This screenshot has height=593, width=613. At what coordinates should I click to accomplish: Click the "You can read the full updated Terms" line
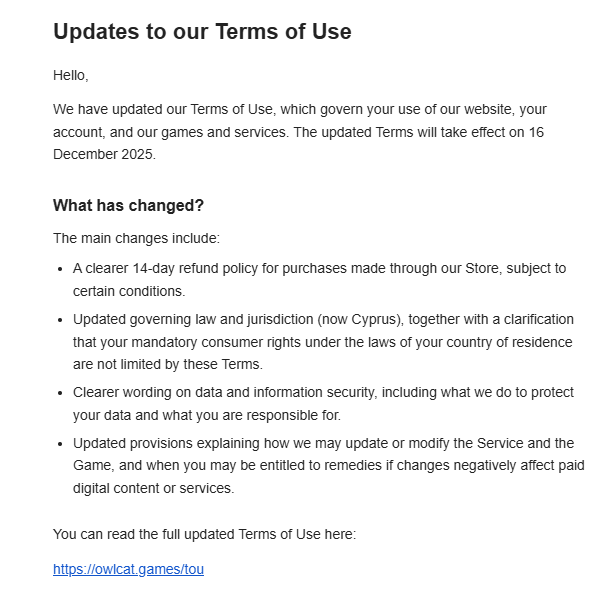click(x=204, y=534)
